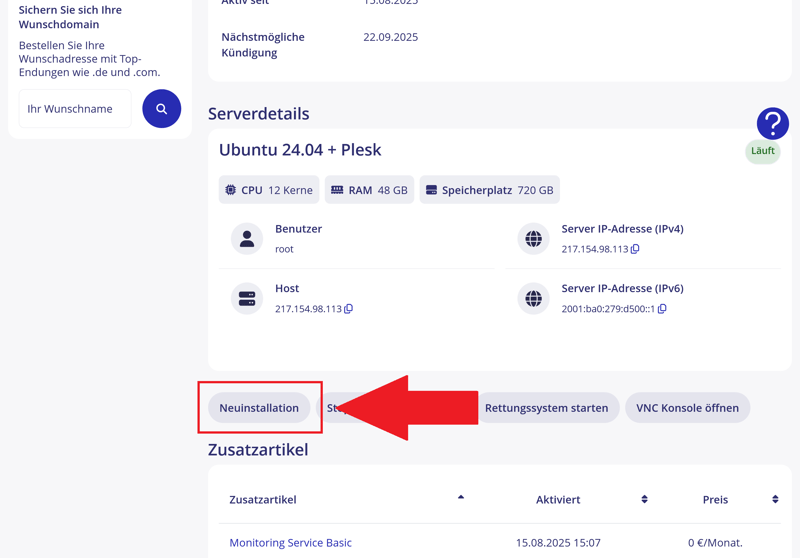Screen dimensions: 800x558
Task: Sort the table by Preis column
Action: 775,499
